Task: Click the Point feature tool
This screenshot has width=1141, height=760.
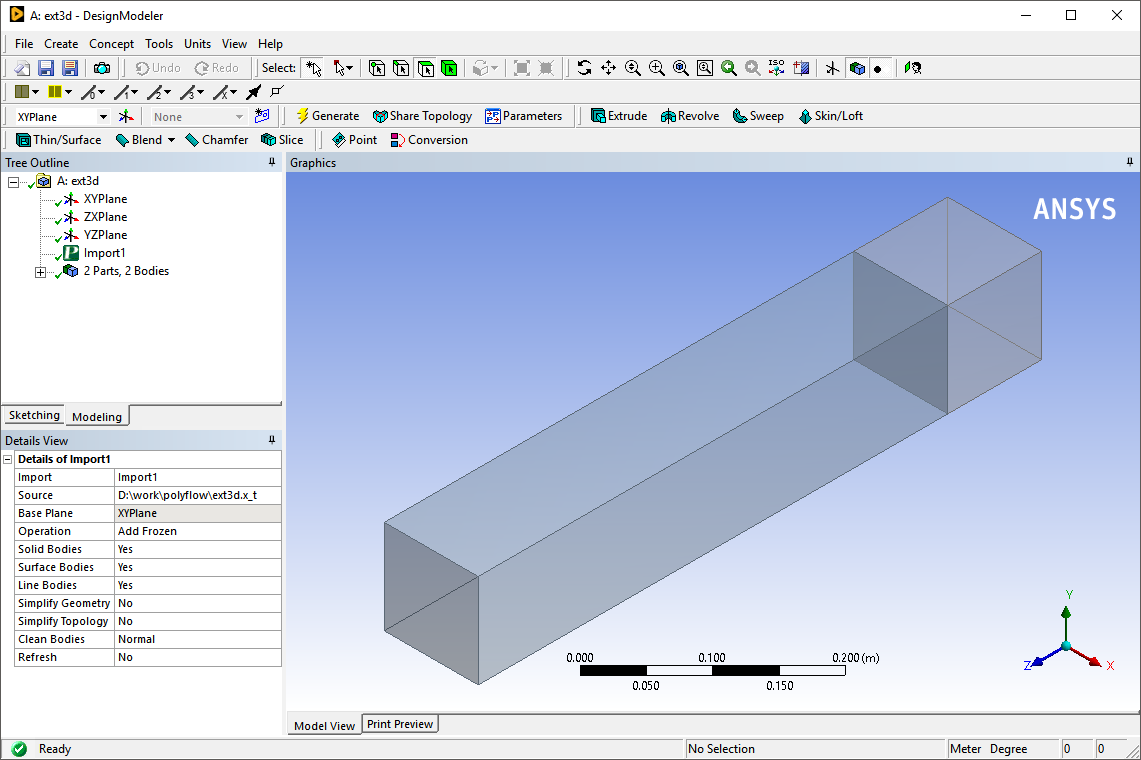Action: tap(354, 140)
